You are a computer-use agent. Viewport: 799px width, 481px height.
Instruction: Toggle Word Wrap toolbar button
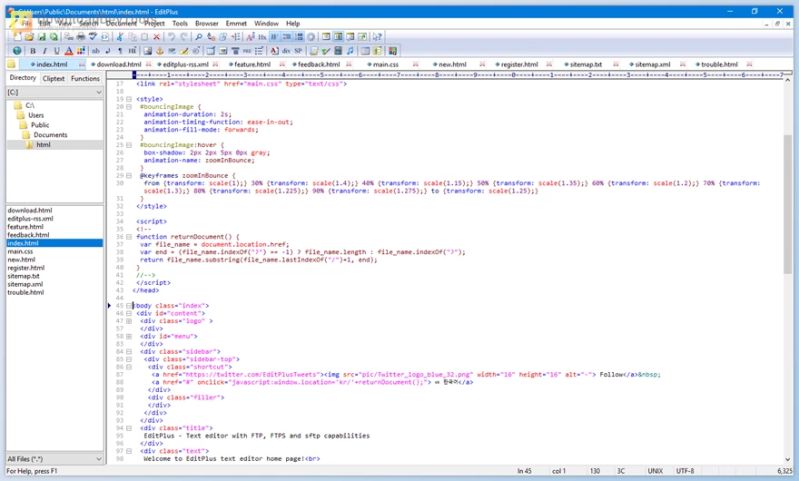274,37
